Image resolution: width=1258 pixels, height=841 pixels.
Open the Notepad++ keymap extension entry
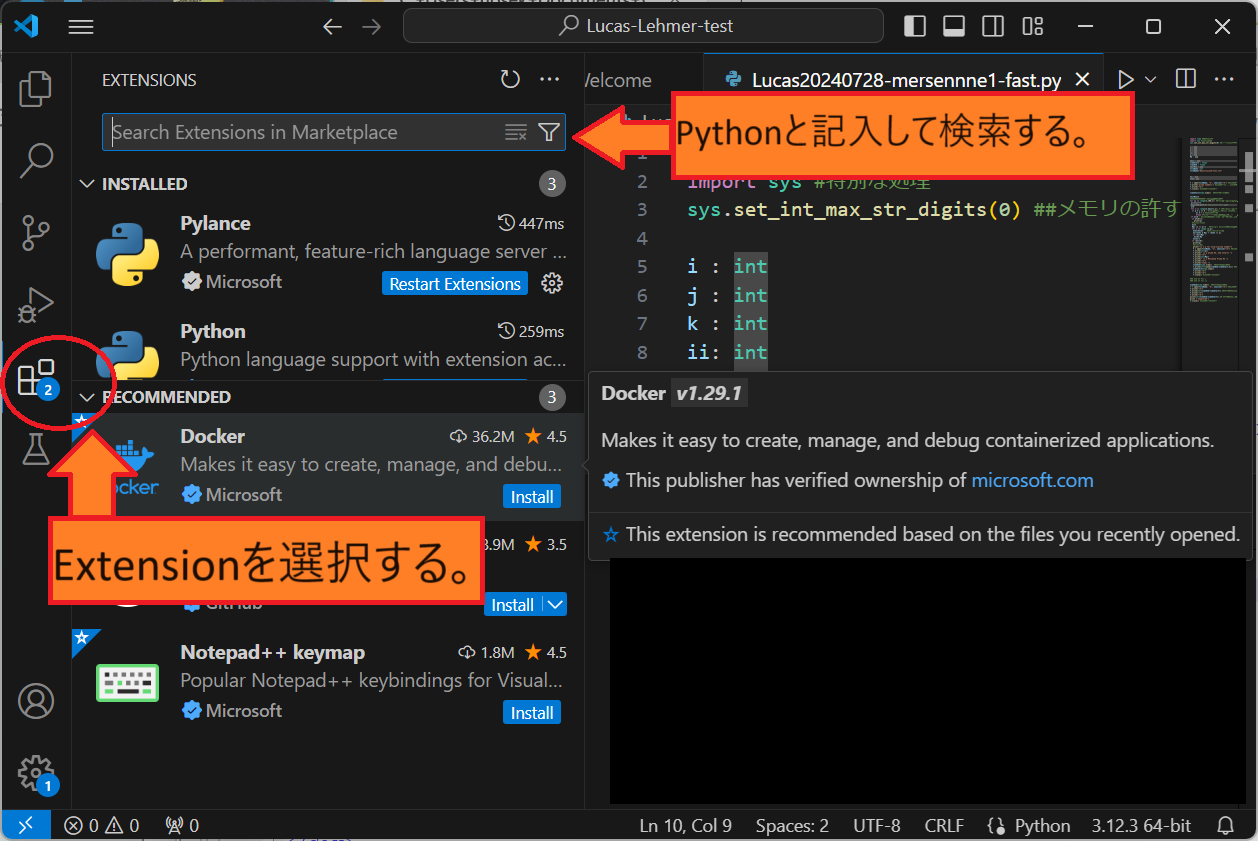pos(328,683)
